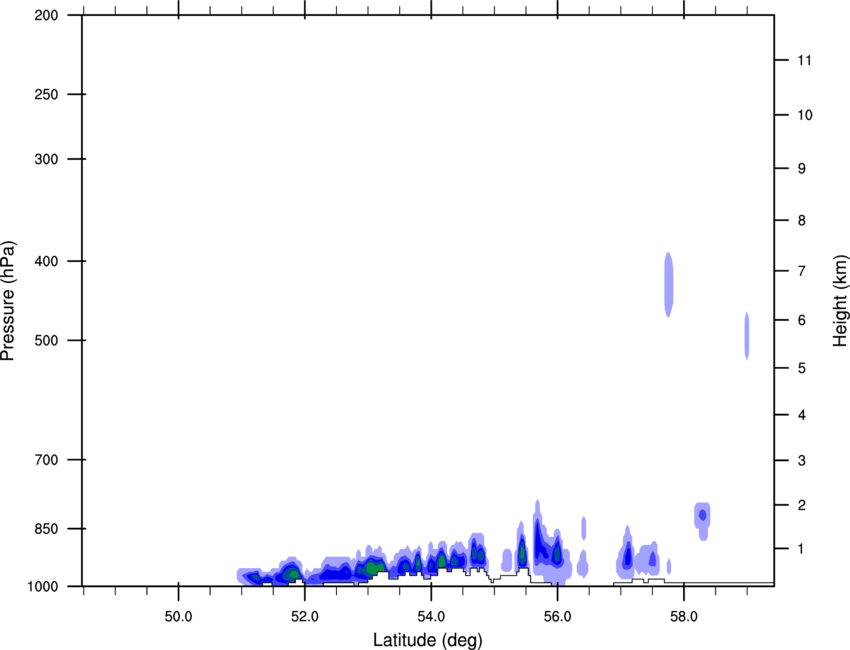Click the 'Pressure (hPa)' axis title
Screen dimensions: 850x650
pyautogui.click(x=8, y=301)
